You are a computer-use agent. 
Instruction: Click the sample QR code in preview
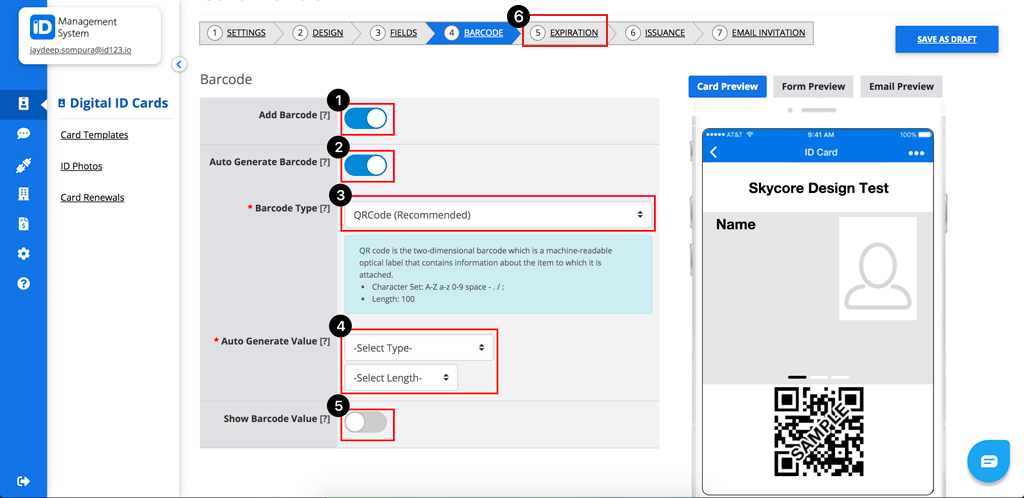click(819, 431)
